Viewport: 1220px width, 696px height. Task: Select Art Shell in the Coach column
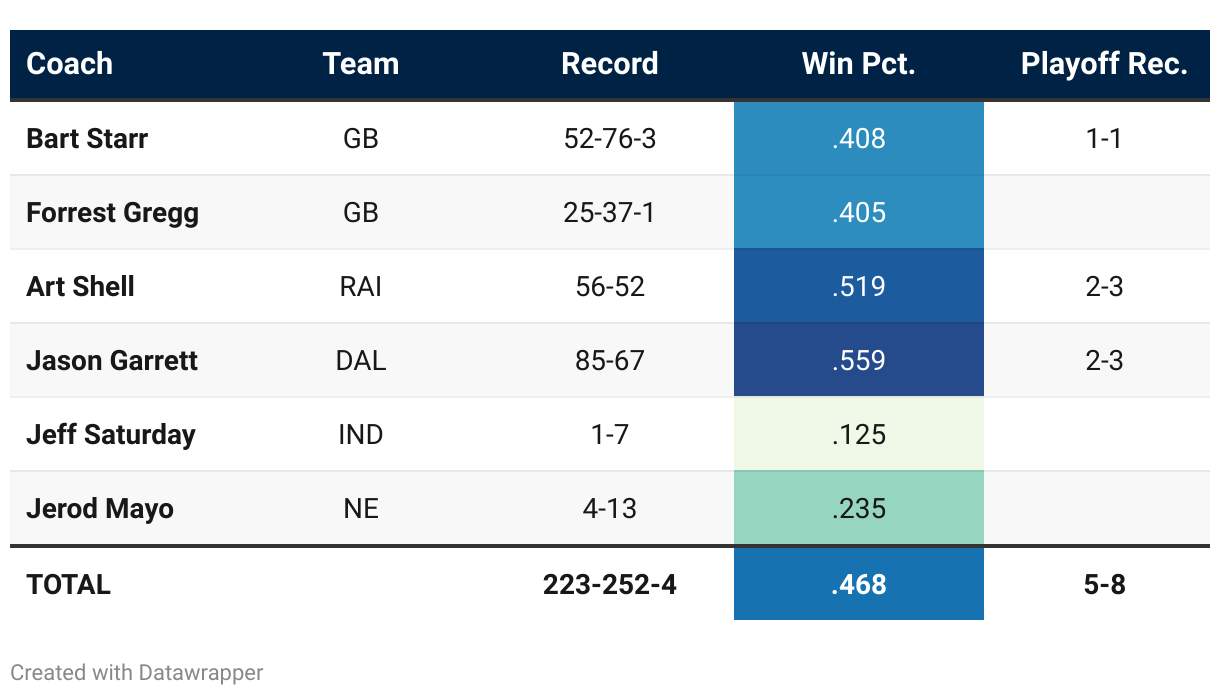click(80, 286)
